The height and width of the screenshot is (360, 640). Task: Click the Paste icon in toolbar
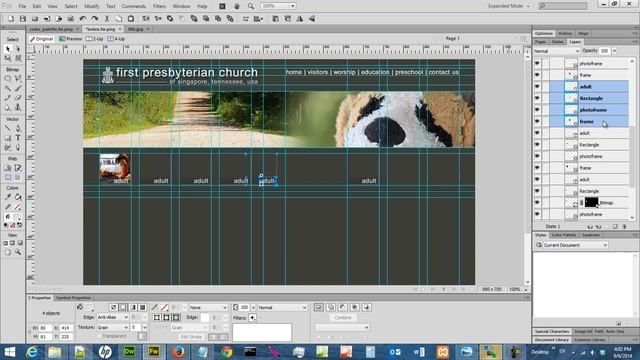pos(131,19)
